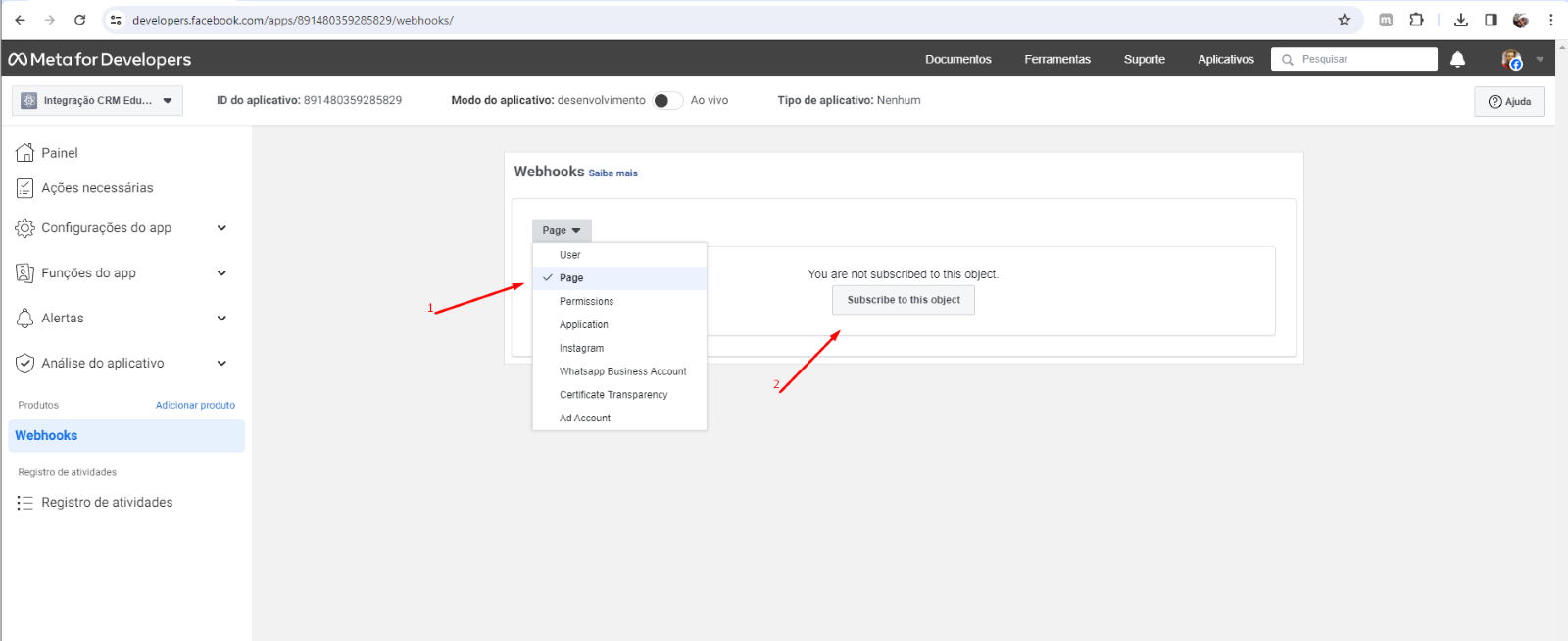Click the Meta for Developers logo

click(x=100, y=59)
